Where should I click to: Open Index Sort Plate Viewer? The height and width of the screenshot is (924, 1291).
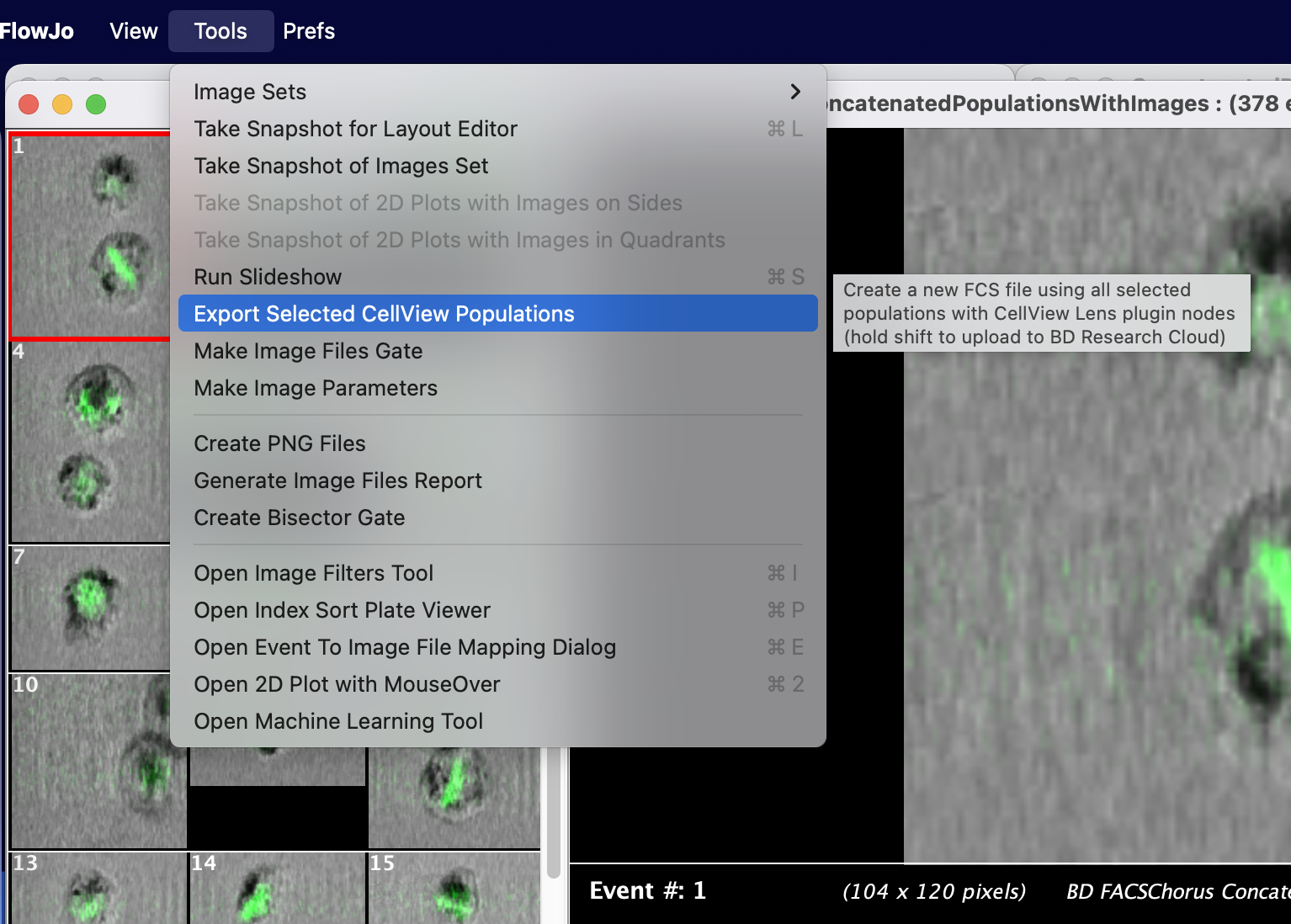click(342, 610)
